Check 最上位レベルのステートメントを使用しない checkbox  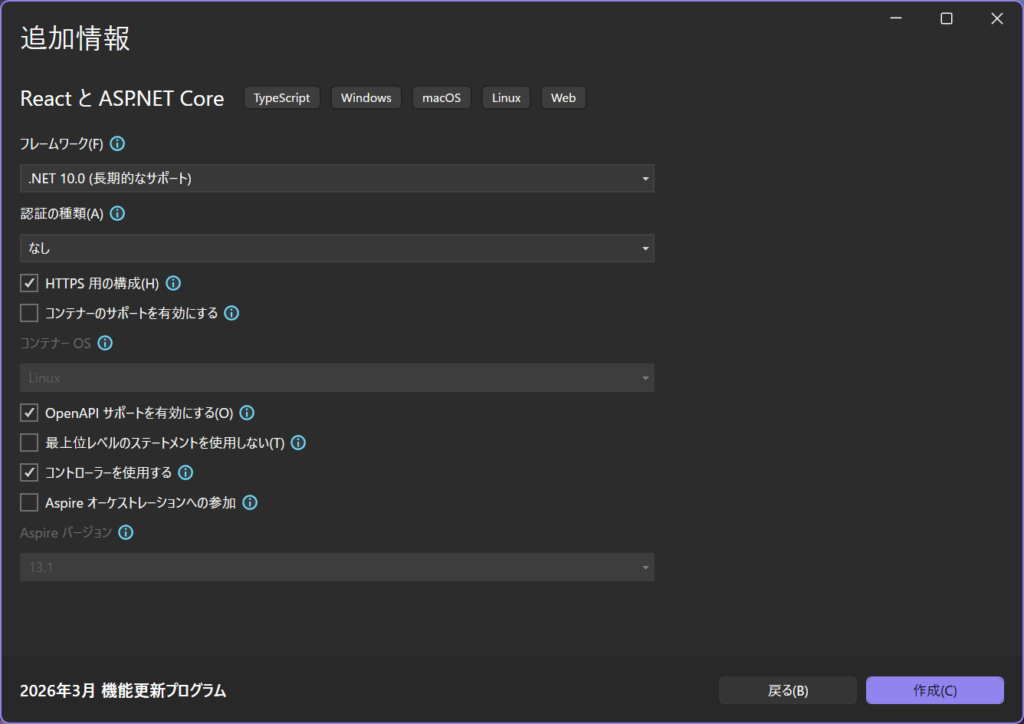29,443
